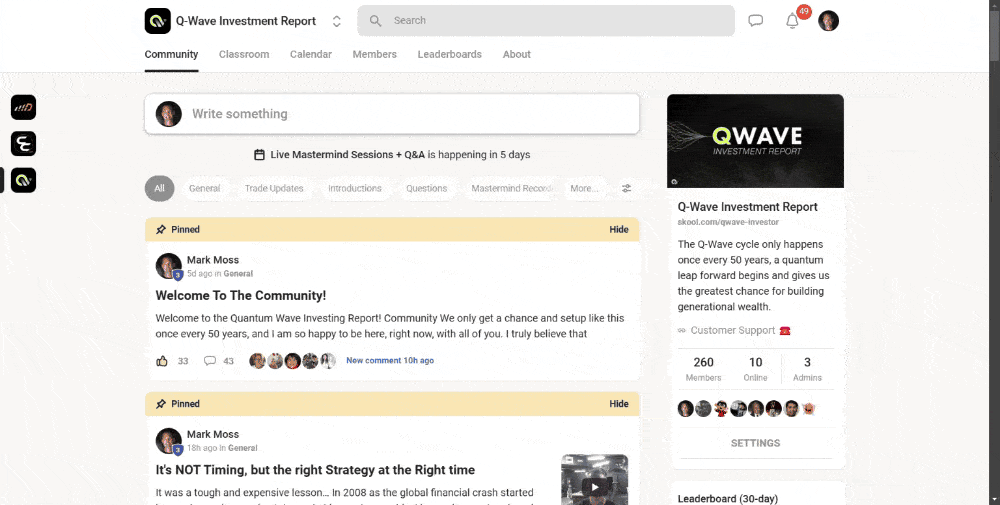
Task: View the 260 Members count
Action: [x=703, y=369]
